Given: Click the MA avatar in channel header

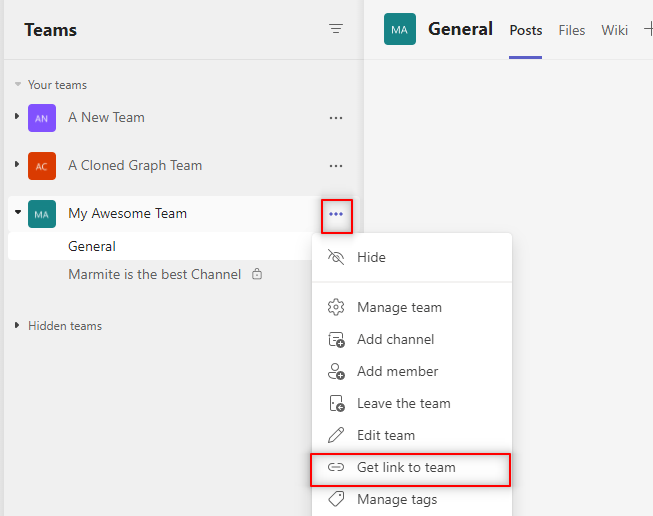Looking at the screenshot, I should [400, 29].
